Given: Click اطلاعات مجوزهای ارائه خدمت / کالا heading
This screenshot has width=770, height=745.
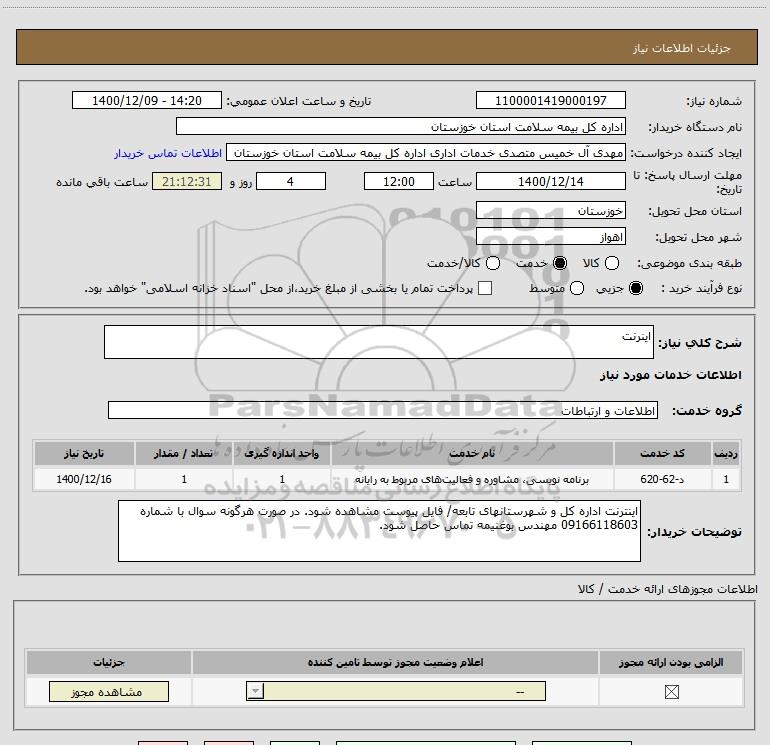Looking at the screenshot, I should [x=668, y=589].
